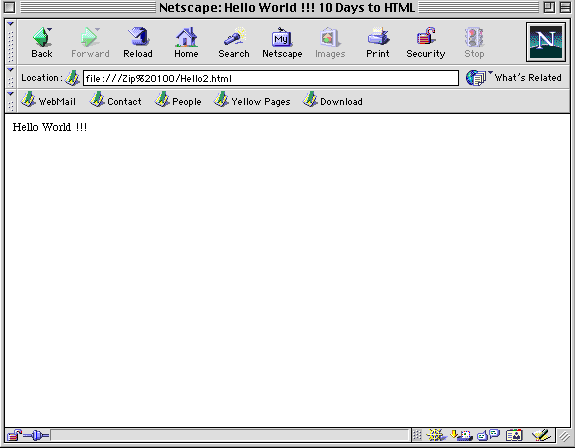575x448 pixels.
Task: Print the current page
Action: (378, 43)
